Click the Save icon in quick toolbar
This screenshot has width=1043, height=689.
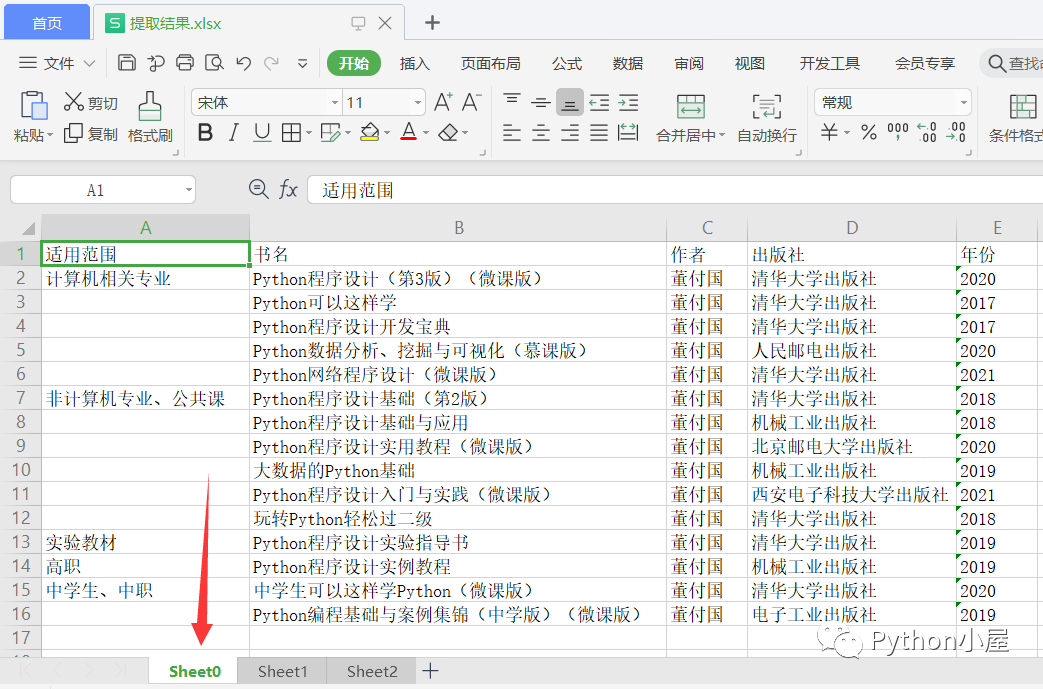(x=126, y=63)
